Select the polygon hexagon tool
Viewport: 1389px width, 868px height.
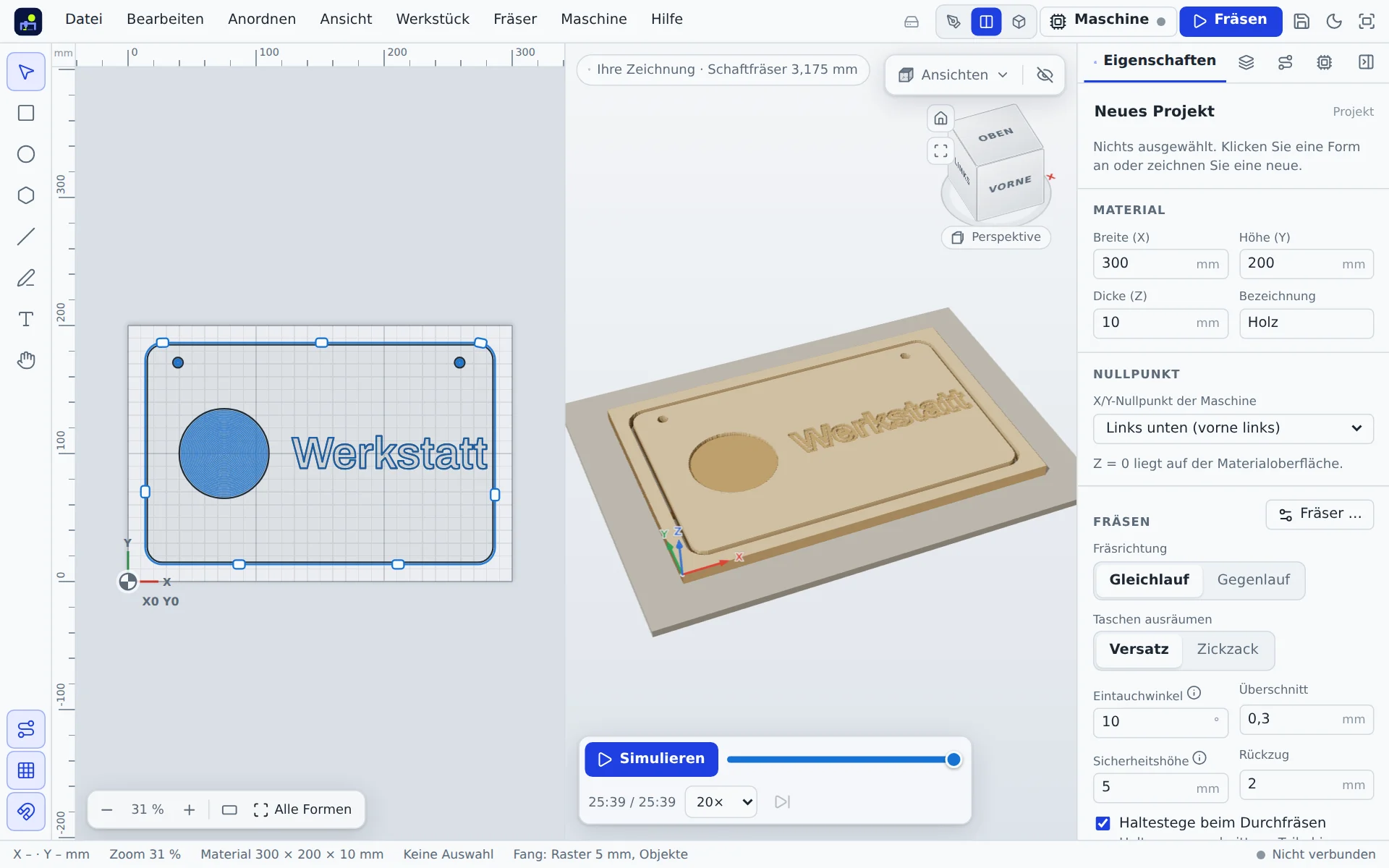26,195
